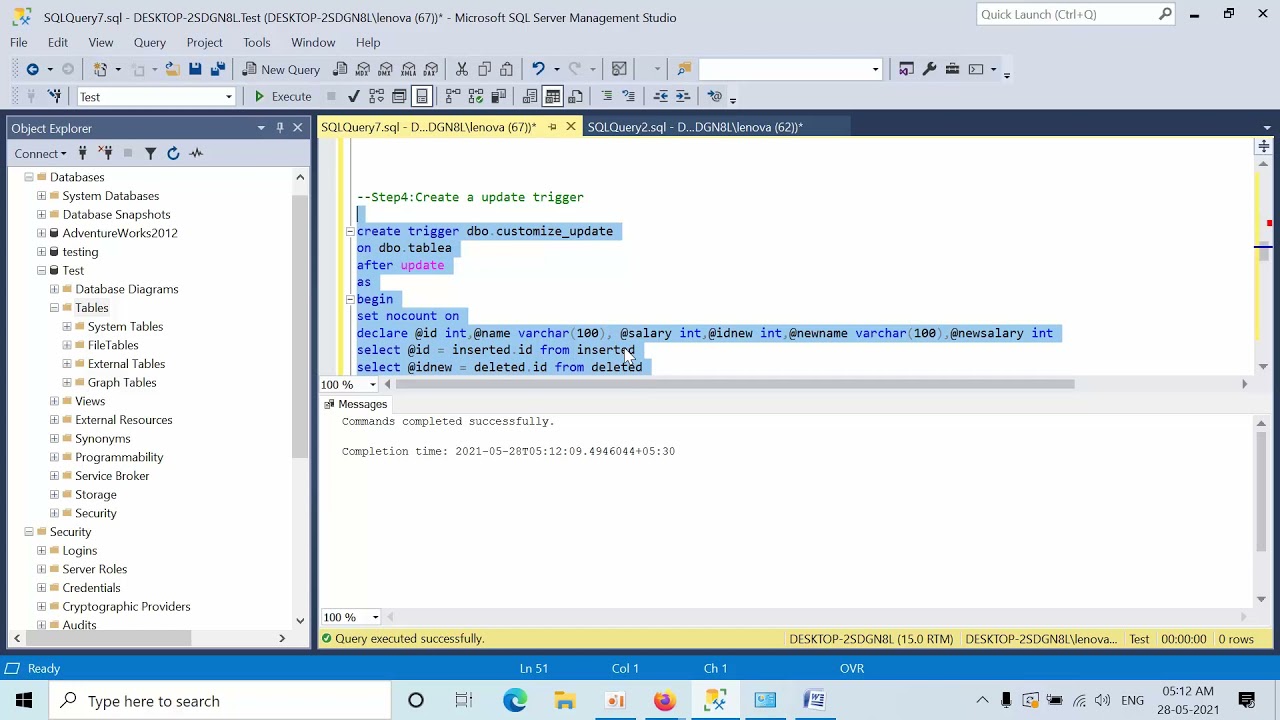
Task: Start a DAX query from toolbar
Action: point(431,69)
